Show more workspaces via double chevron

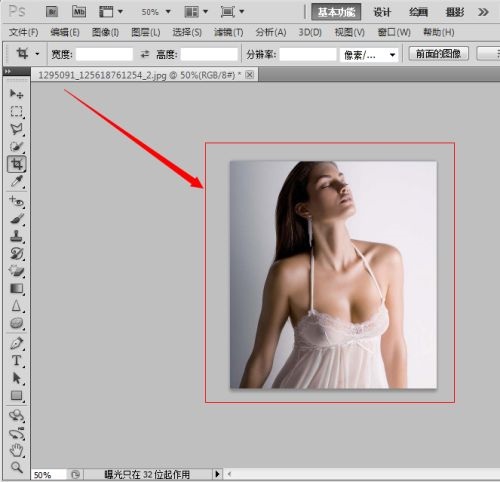point(483,12)
